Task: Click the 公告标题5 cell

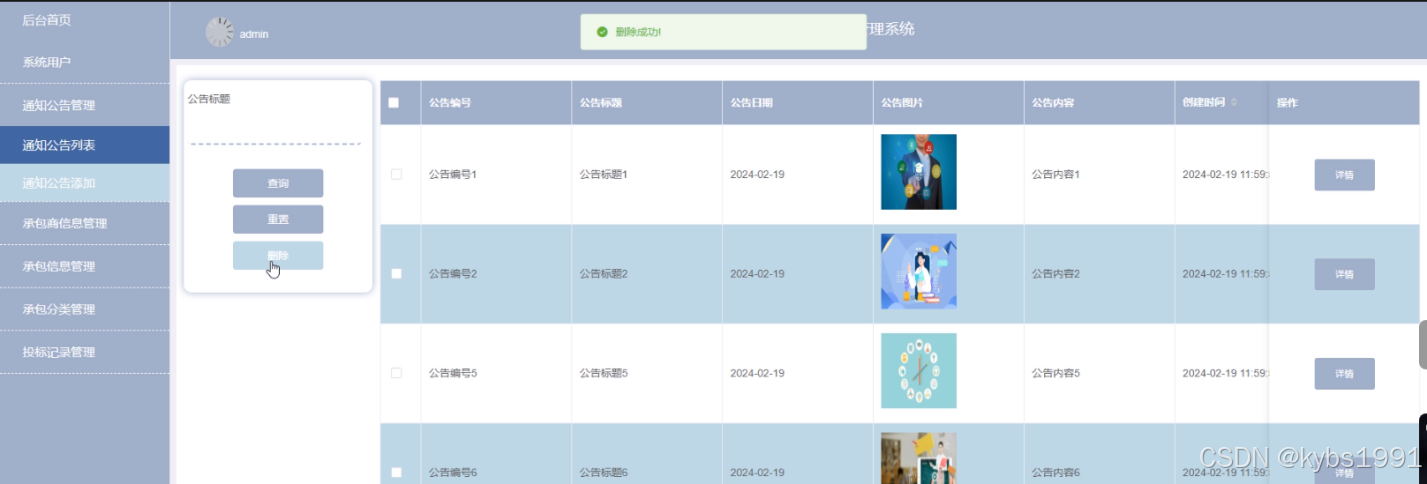Action: coord(647,373)
